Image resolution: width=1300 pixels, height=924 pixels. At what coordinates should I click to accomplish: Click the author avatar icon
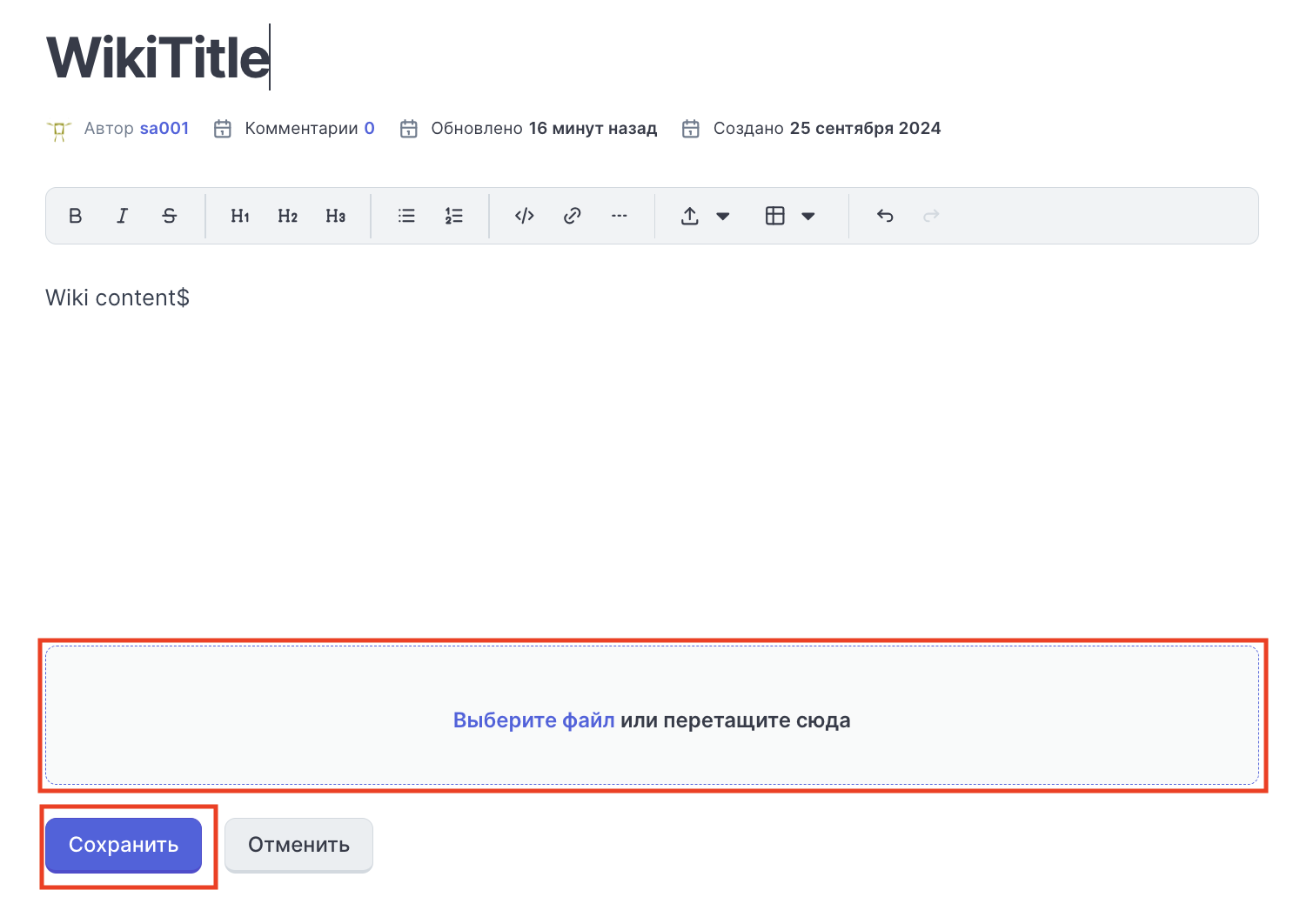59,131
